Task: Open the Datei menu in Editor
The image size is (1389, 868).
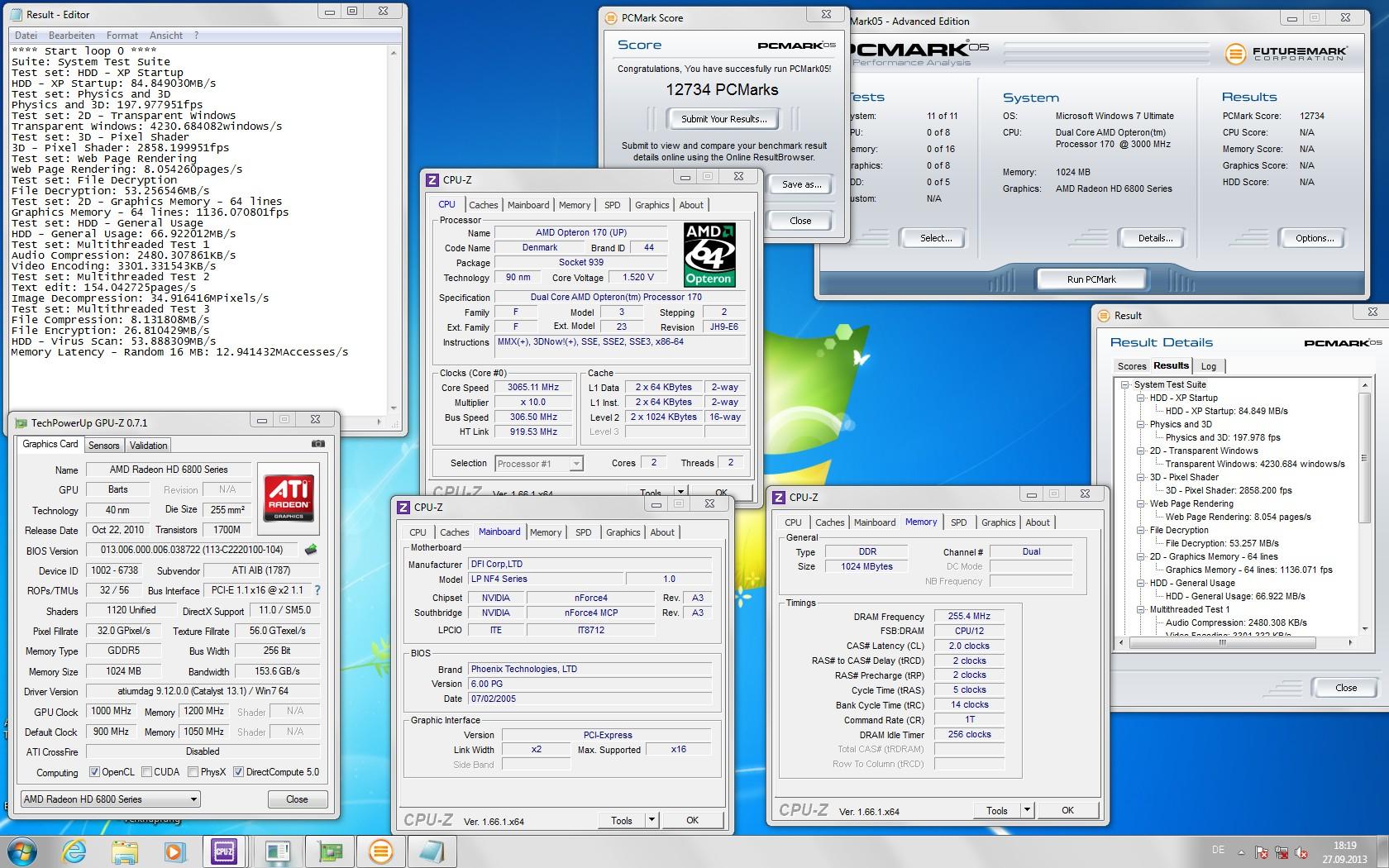Action: 26,36
